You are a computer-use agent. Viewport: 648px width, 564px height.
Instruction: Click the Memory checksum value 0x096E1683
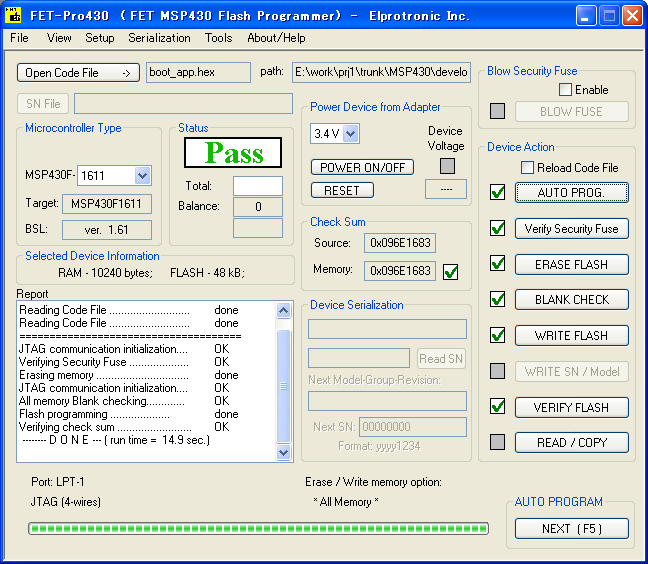400,271
